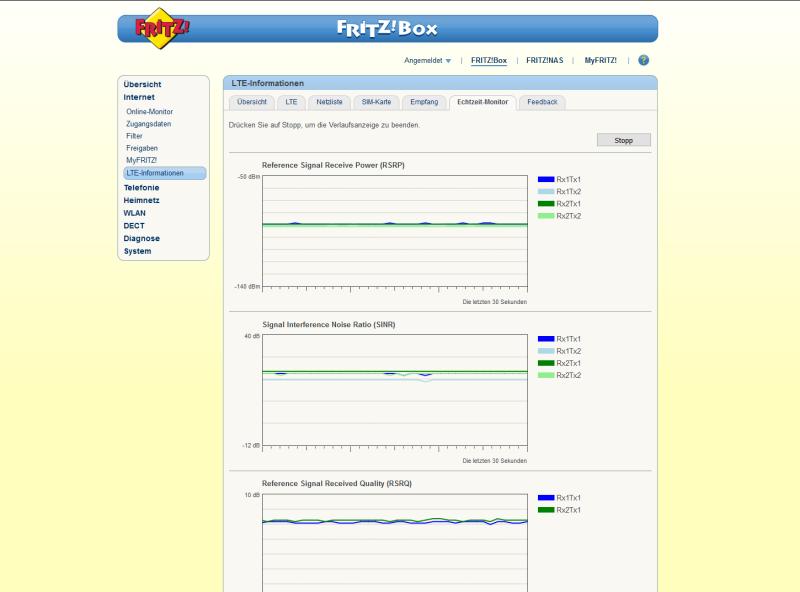The width and height of the screenshot is (800, 592).
Task: Click the SINR Rx2Tx2 light green swatch
Action: 546,375
